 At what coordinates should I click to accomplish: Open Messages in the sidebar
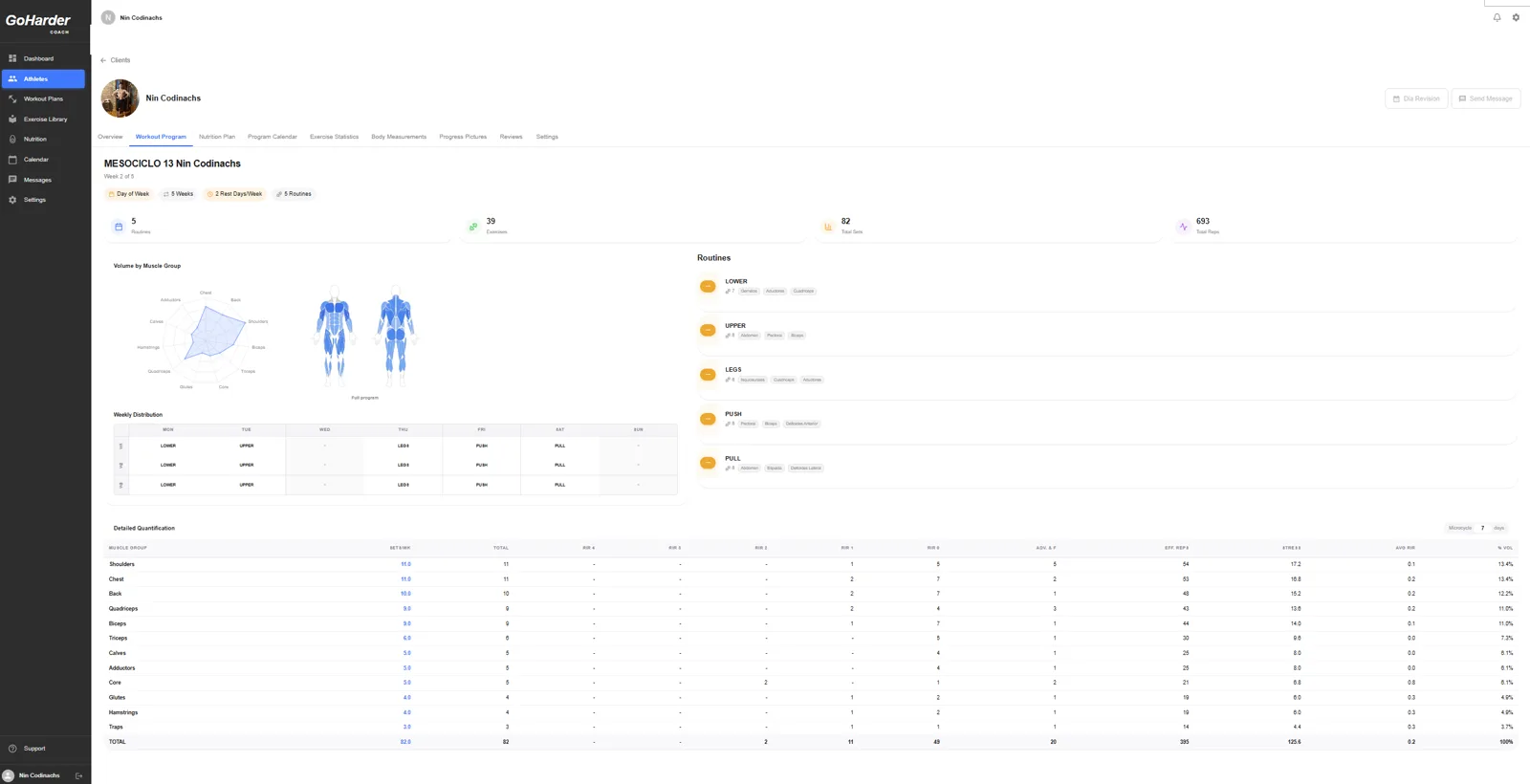(x=43, y=179)
